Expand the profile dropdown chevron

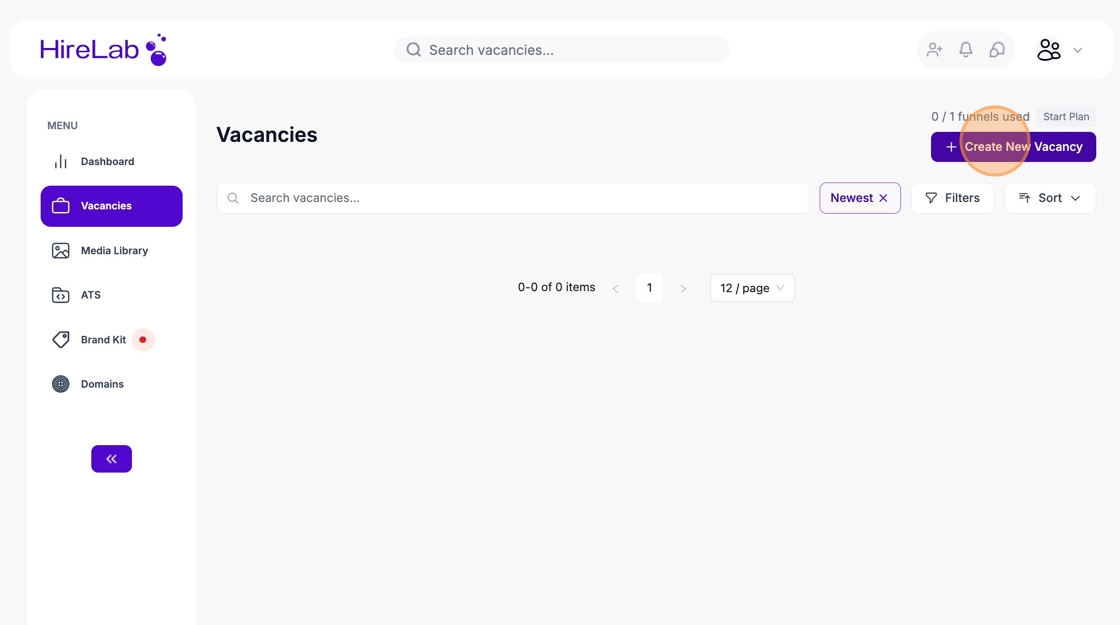point(1077,51)
